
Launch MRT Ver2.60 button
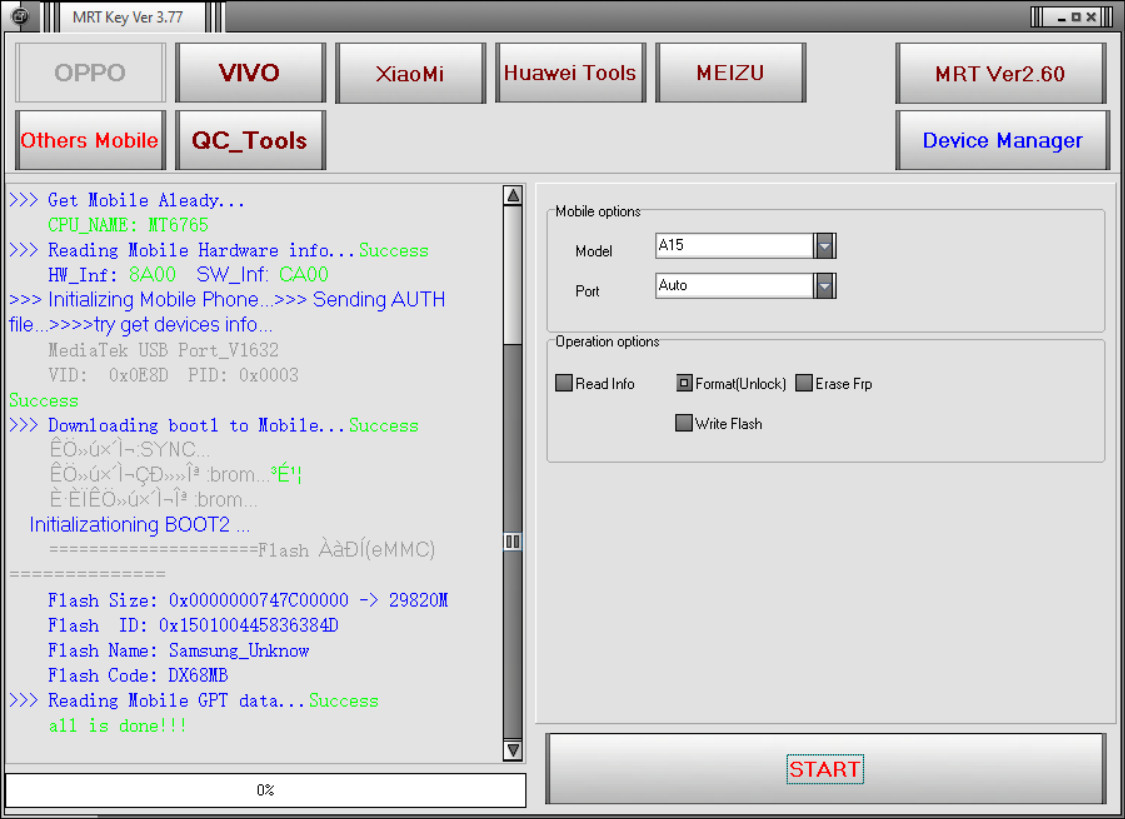click(x=1002, y=73)
